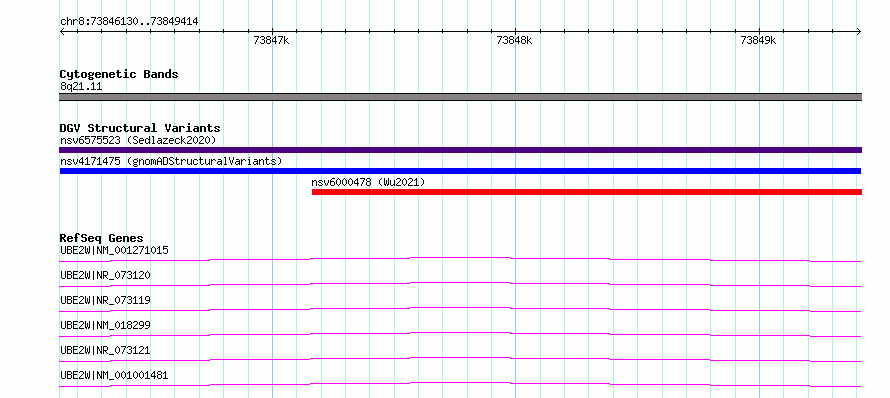Click the 73849k ruler tick label
Screen dimensions: 890x398
click(758, 40)
